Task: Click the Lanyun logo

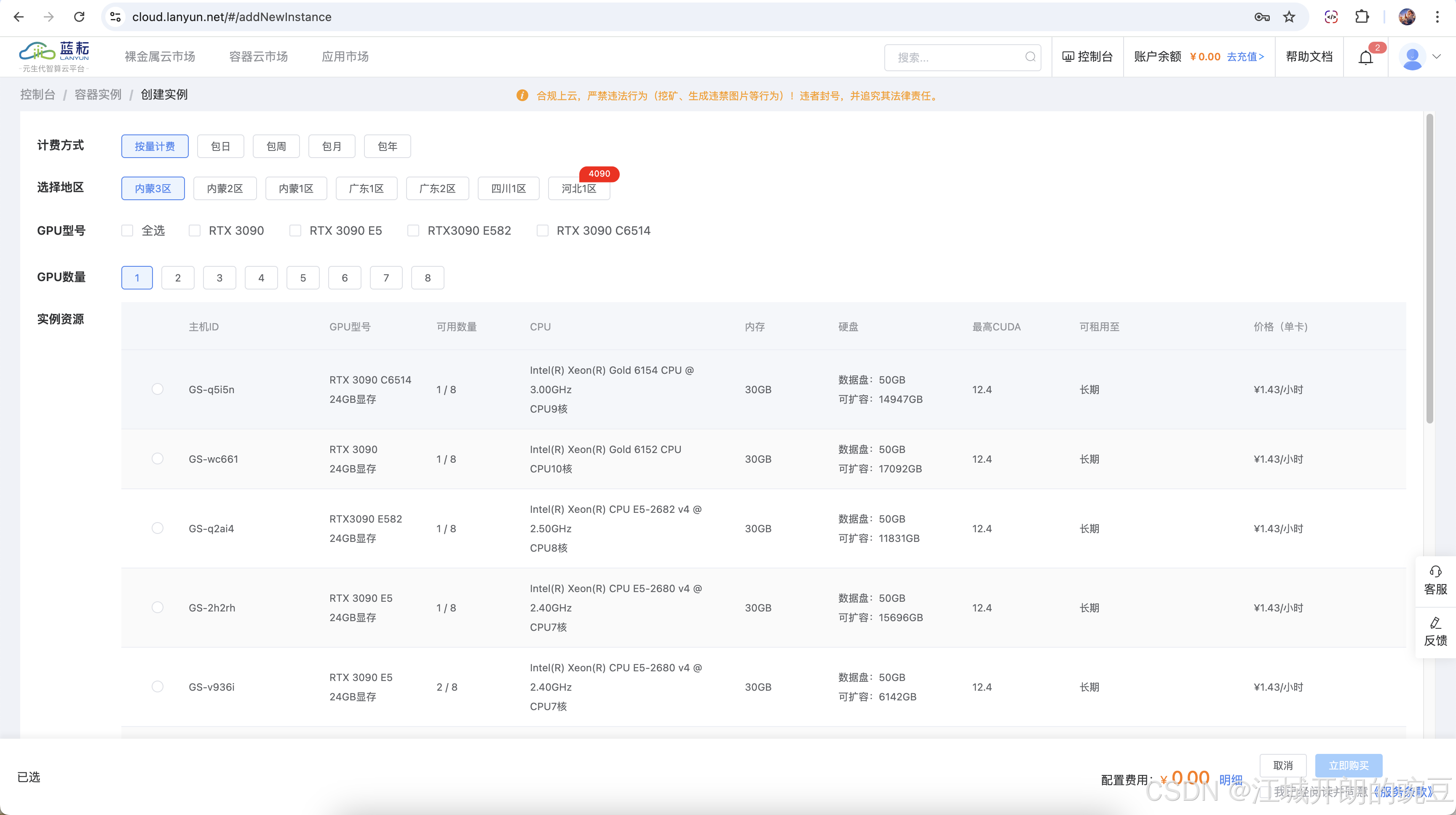Action: 54,56
